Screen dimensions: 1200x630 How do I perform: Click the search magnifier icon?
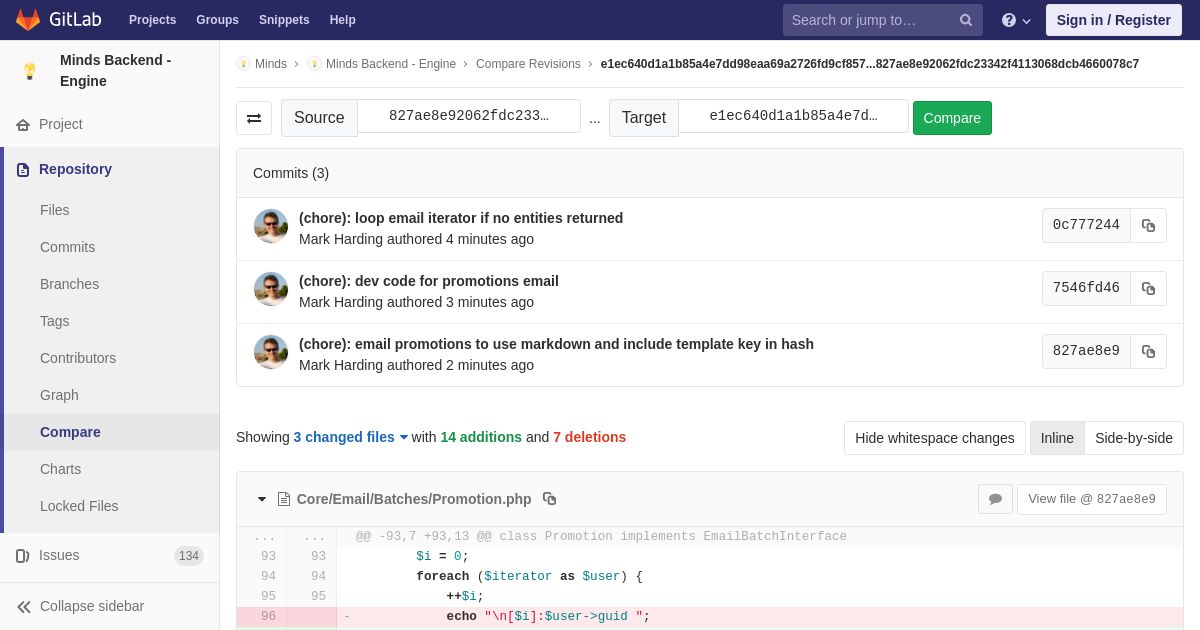point(966,20)
